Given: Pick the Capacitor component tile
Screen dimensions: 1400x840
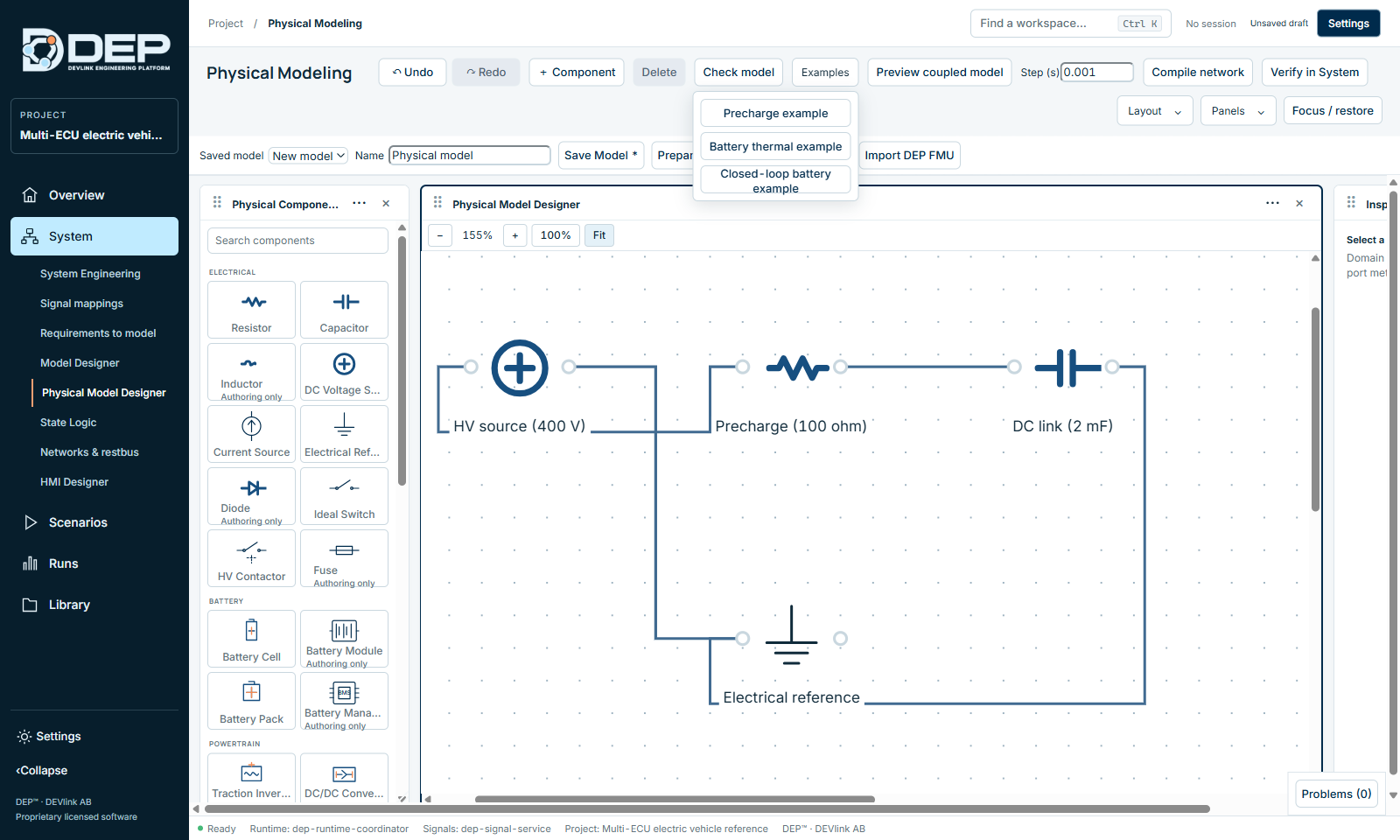Looking at the screenshot, I should coord(344,310).
